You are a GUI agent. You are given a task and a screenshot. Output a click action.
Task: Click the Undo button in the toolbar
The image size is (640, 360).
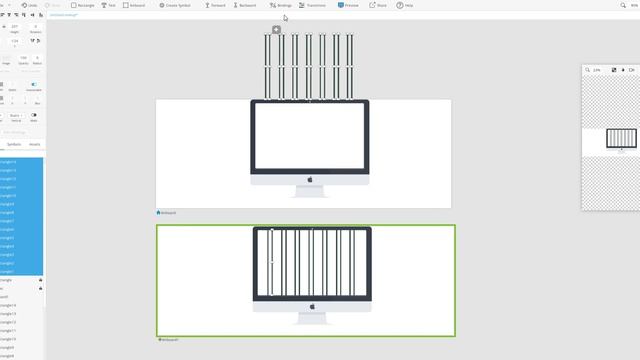(x=29, y=5)
